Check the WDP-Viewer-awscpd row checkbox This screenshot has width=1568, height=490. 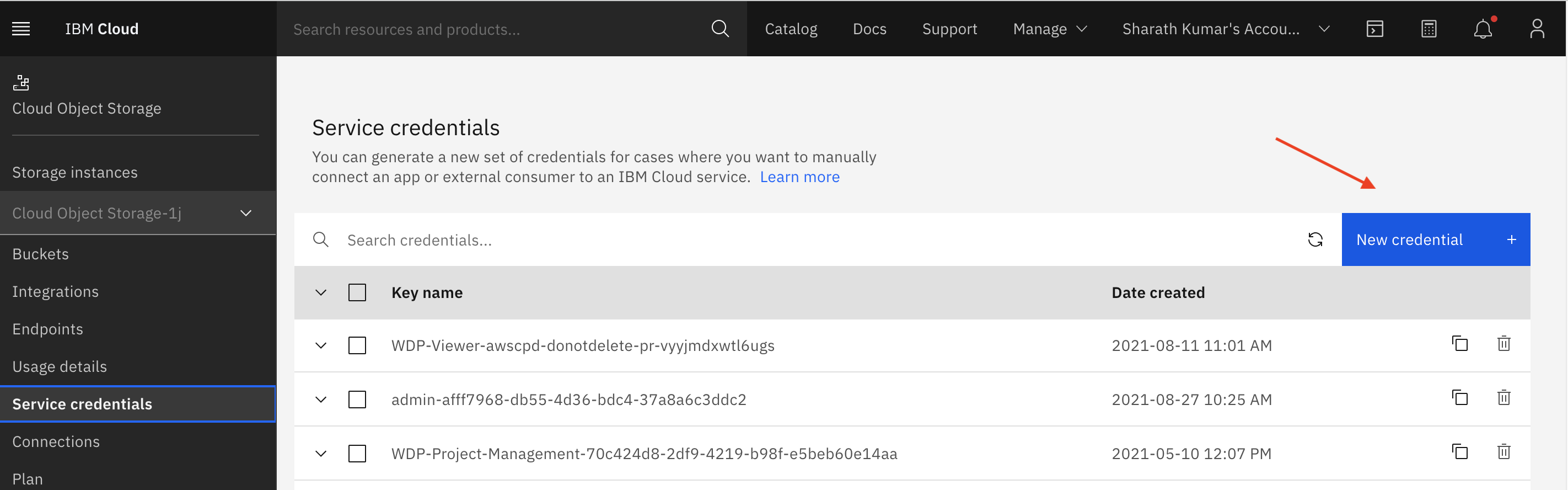[x=357, y=345]
